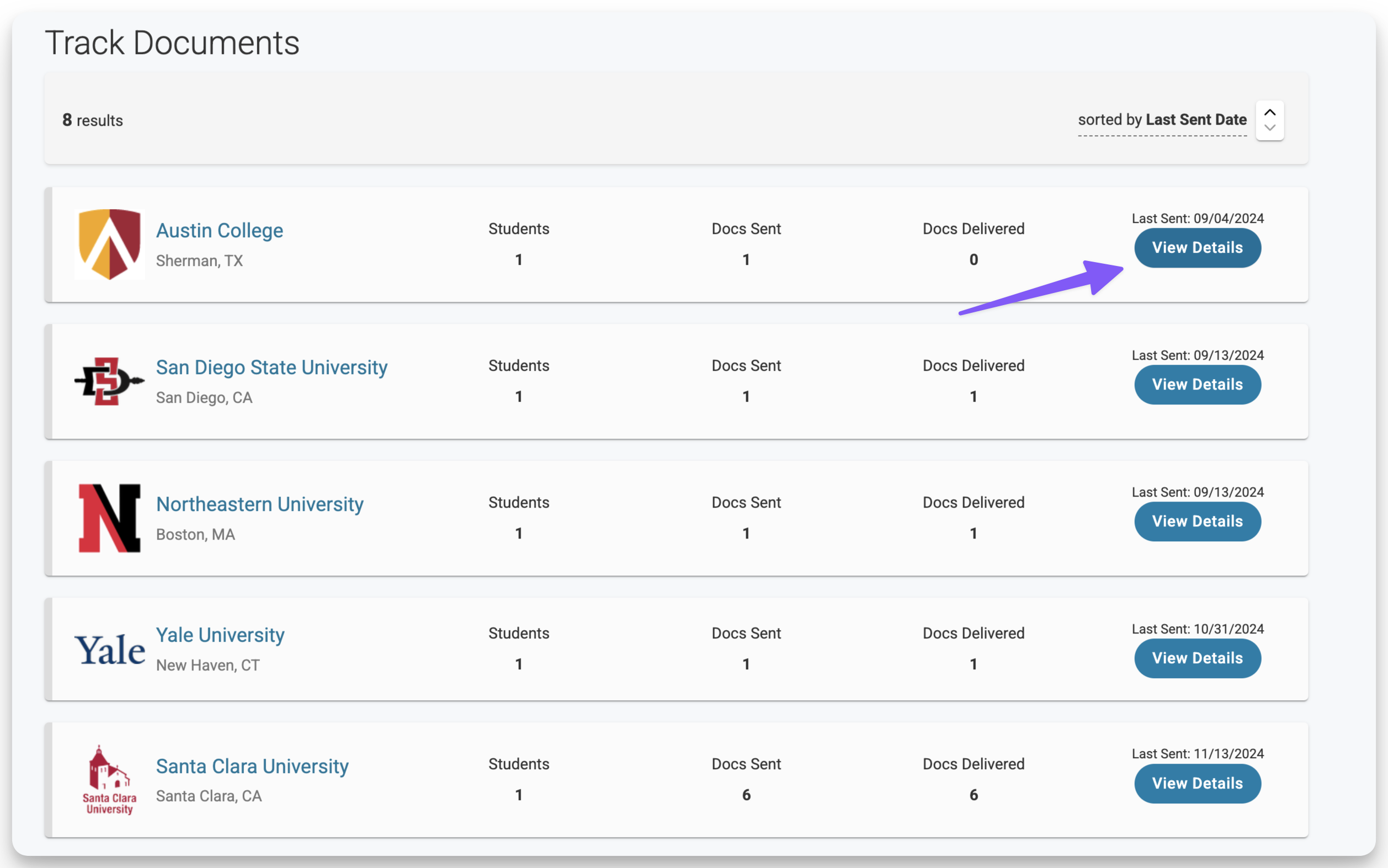
Task: View Details for San Diego State University
Action: (1198, 385)
